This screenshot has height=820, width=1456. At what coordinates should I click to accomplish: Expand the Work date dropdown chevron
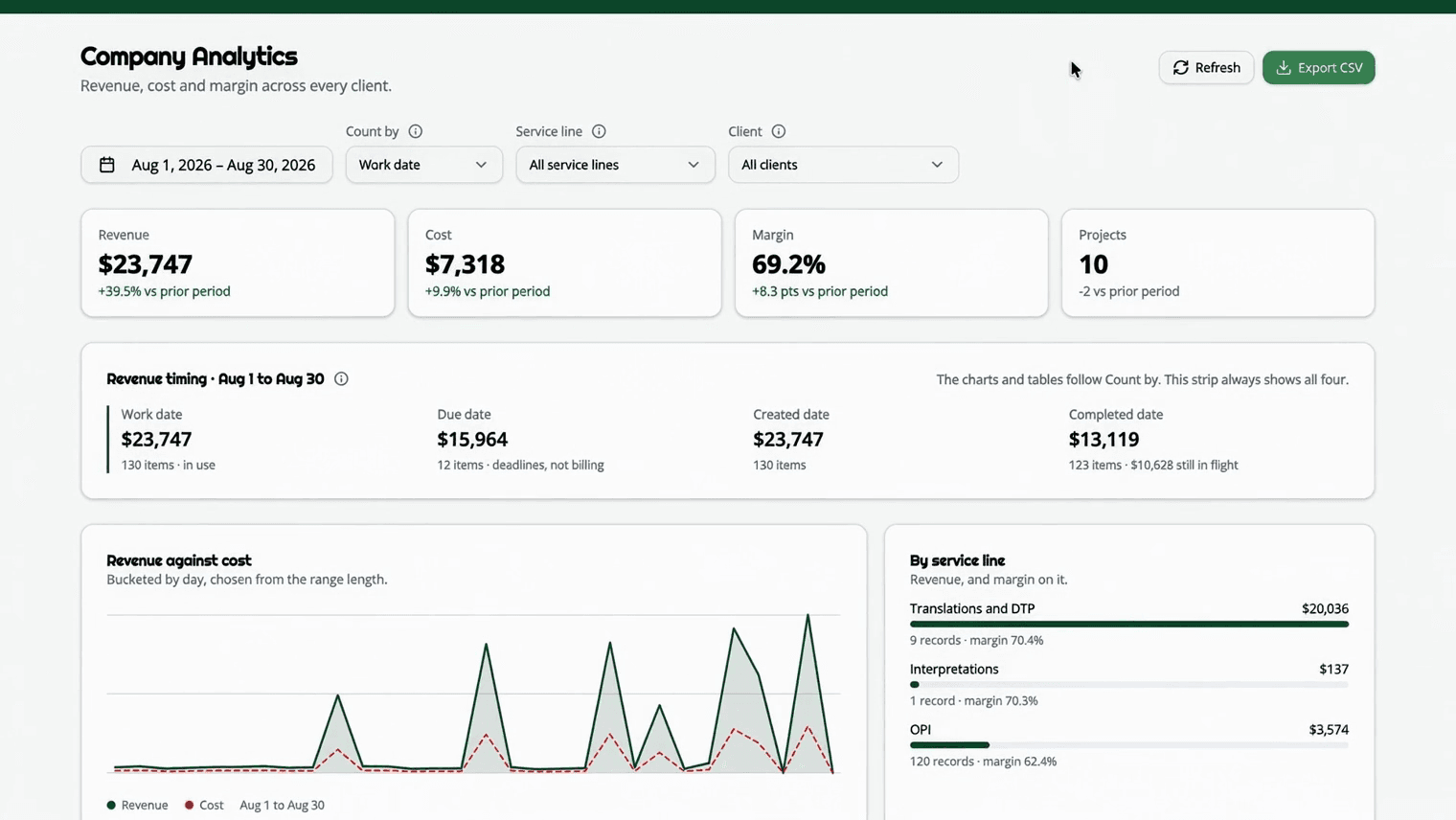point(481,165)
